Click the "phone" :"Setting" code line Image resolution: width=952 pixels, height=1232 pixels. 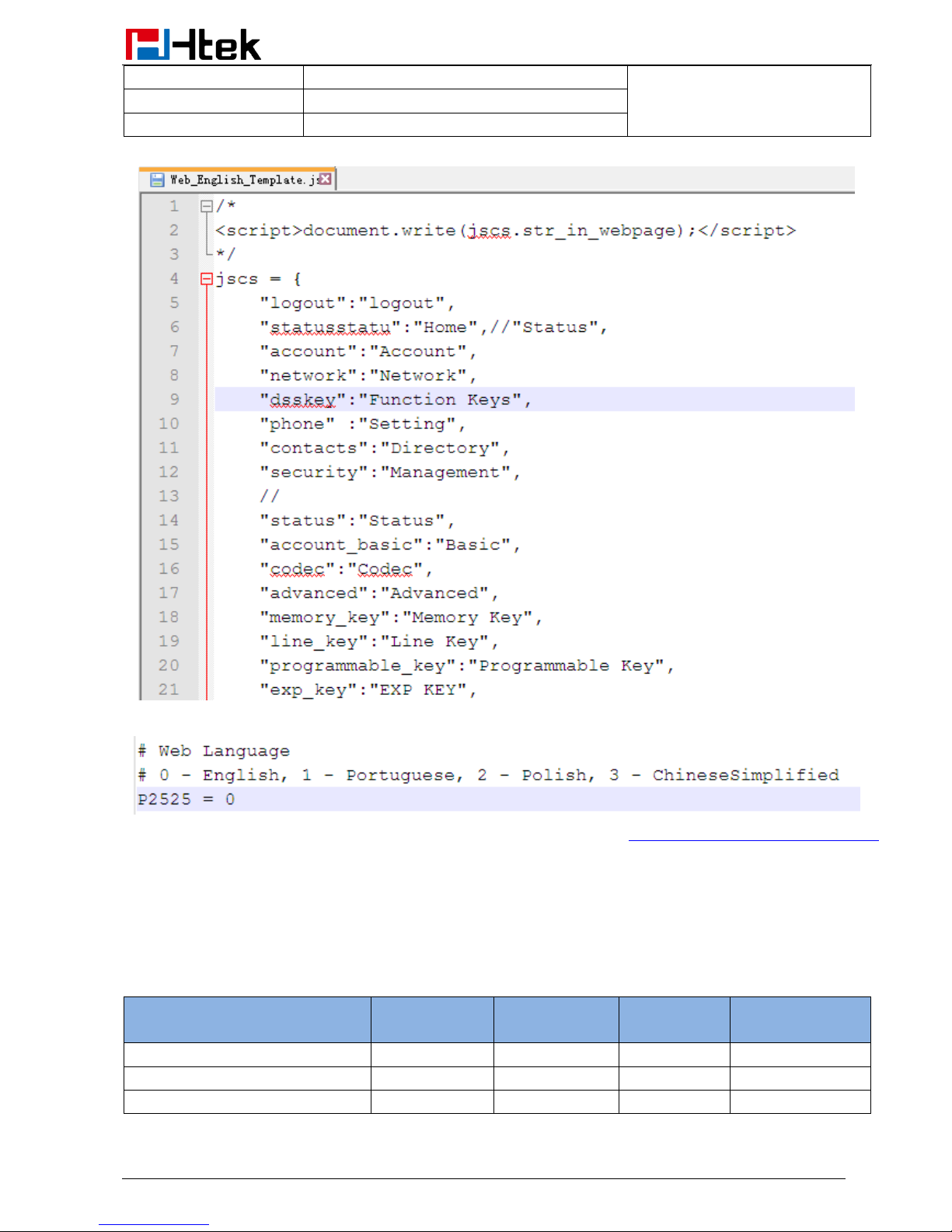362,424
